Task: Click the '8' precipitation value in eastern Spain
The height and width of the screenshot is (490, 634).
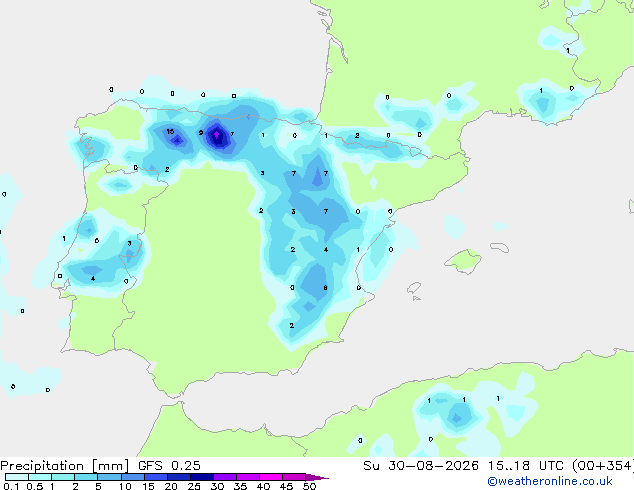Action: click(x=325, y=288)
